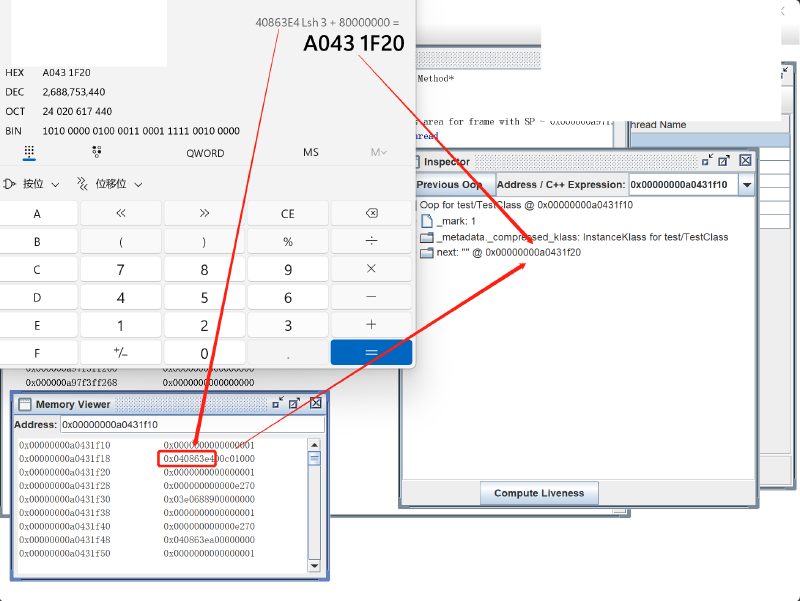The height and width of the screenshot is (601, 800).
Task: Select the full keypad icon in calculator
Action: click(x=29, y=152)
